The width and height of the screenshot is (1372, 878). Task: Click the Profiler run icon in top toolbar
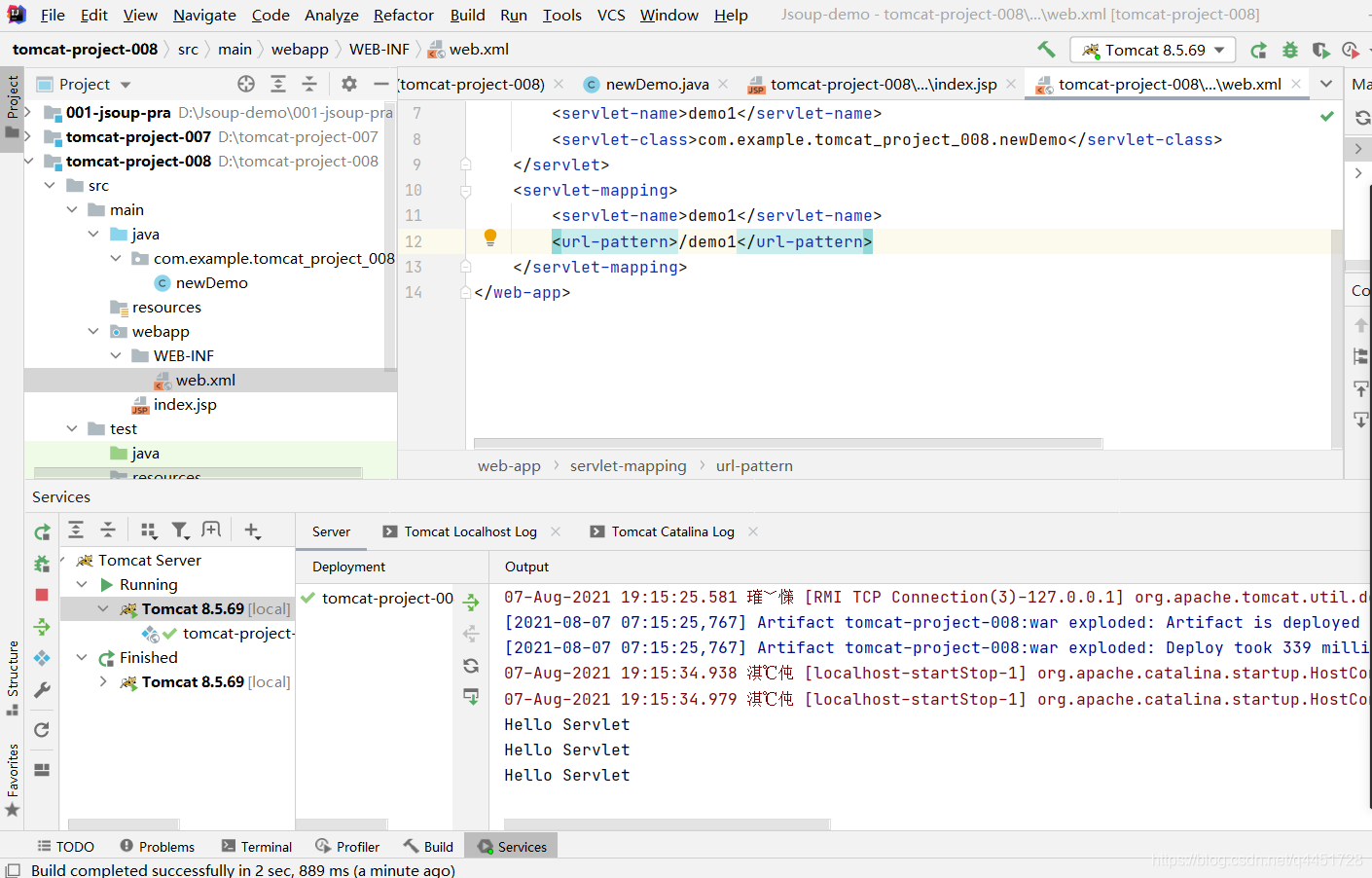tap(1351, 50)
